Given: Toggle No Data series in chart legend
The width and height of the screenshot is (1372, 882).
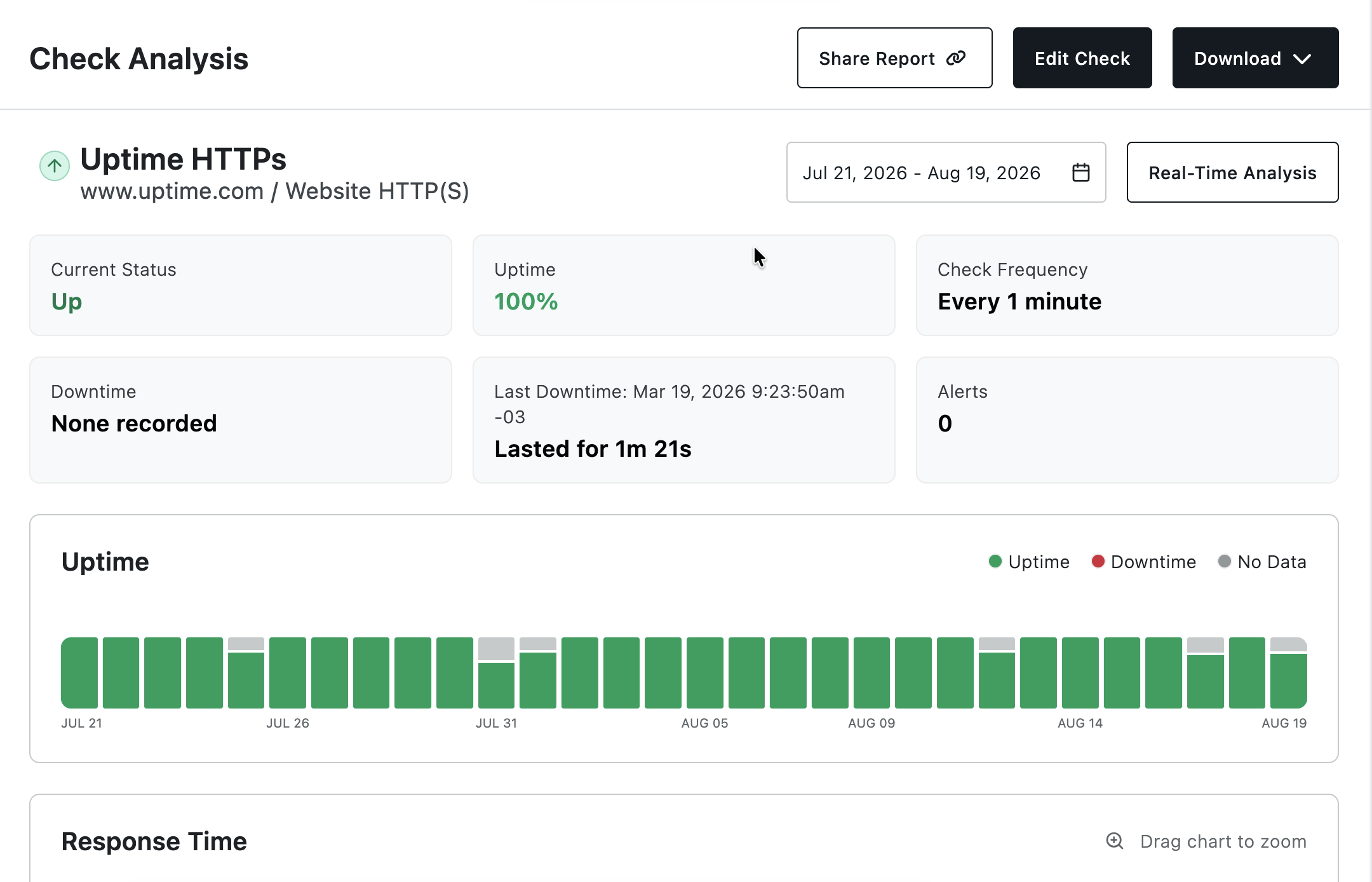Looking at the screenshot, I should point(1262,562).
